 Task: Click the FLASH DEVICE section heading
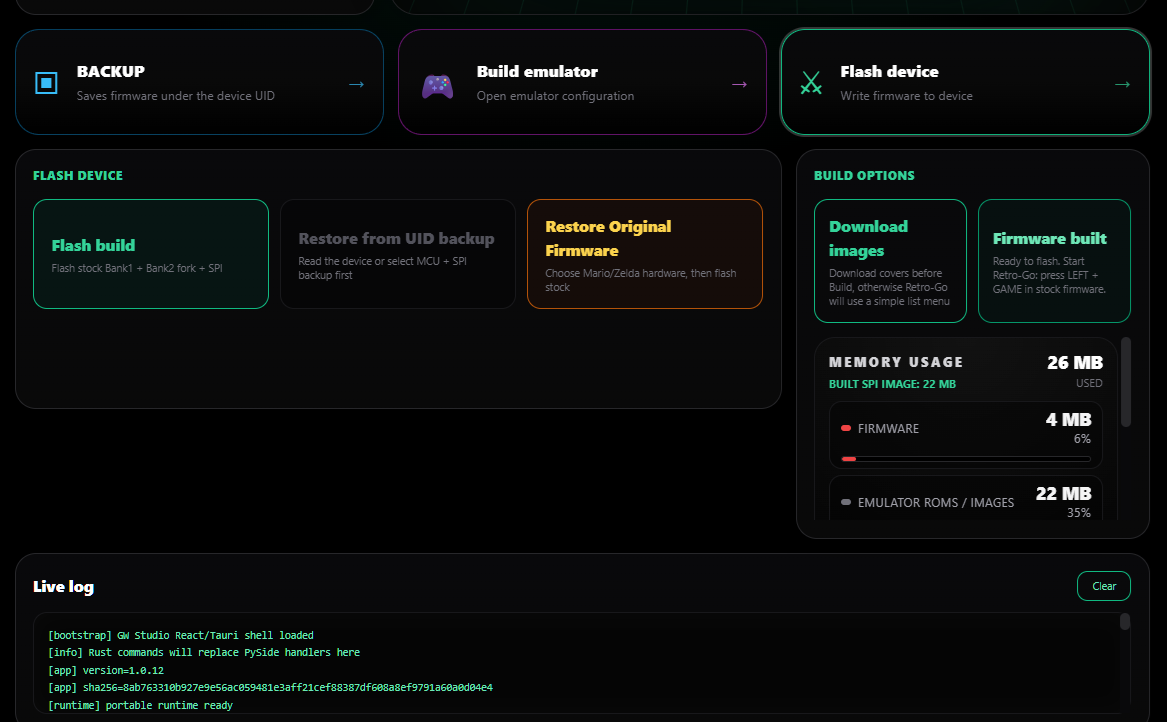point(77,176)
